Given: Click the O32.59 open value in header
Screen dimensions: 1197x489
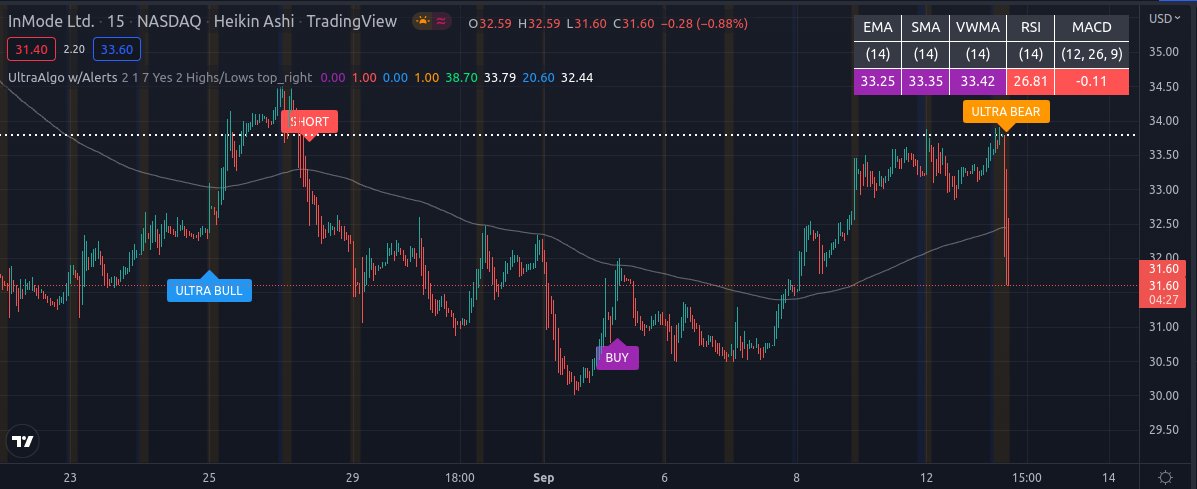Looking at the screenshot, I should [490, 23].
